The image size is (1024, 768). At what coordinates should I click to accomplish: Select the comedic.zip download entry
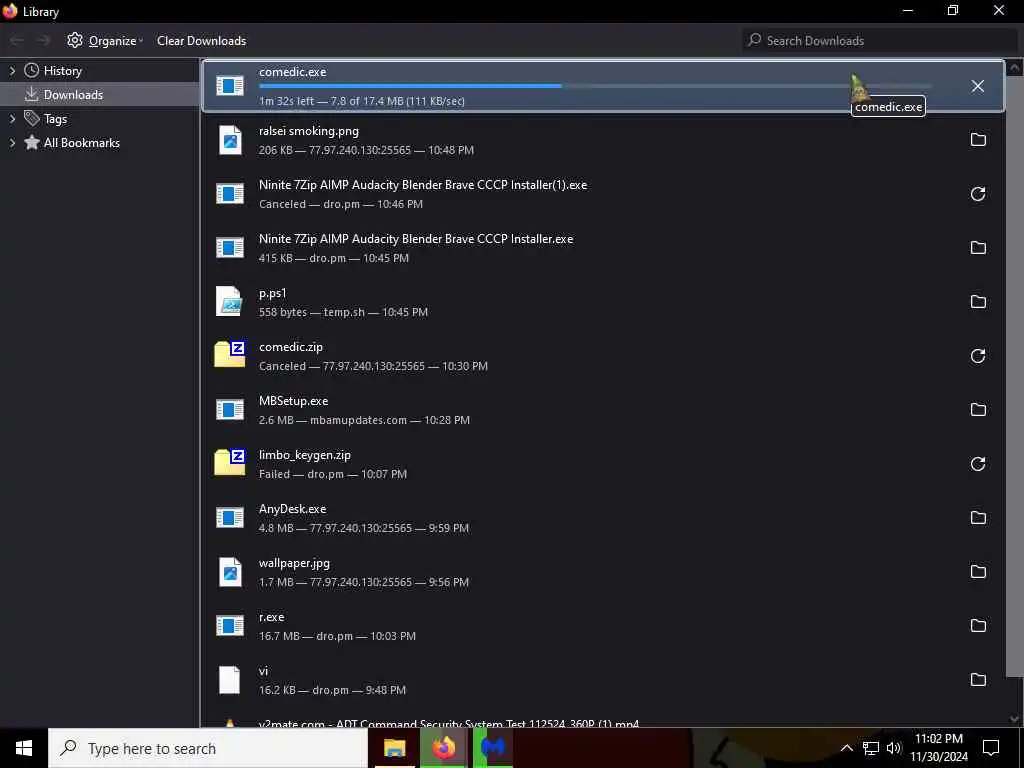(603, 356)
